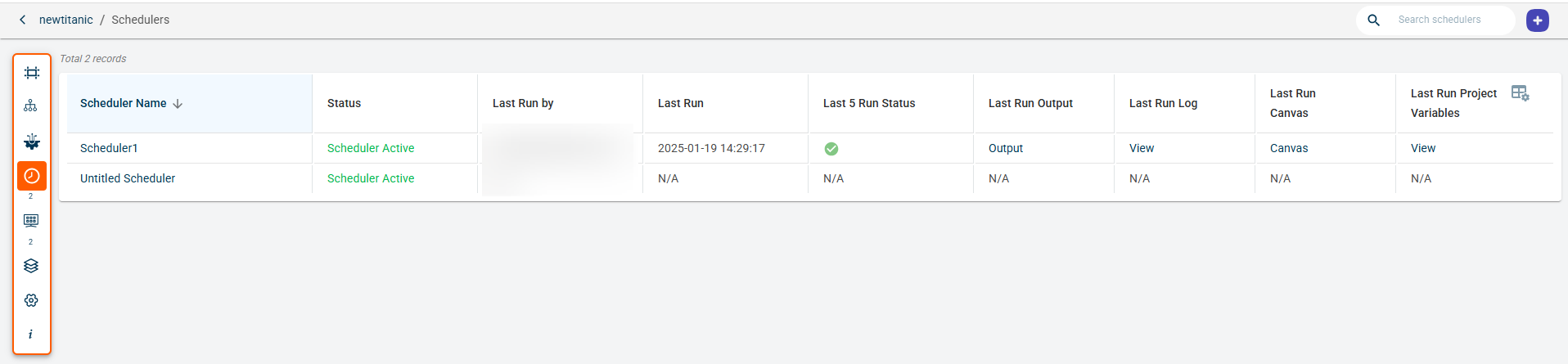Screen dimensions: 1568x364
Task: Open the keyboard monitor sidebar icon
Action: click(31, 220)
